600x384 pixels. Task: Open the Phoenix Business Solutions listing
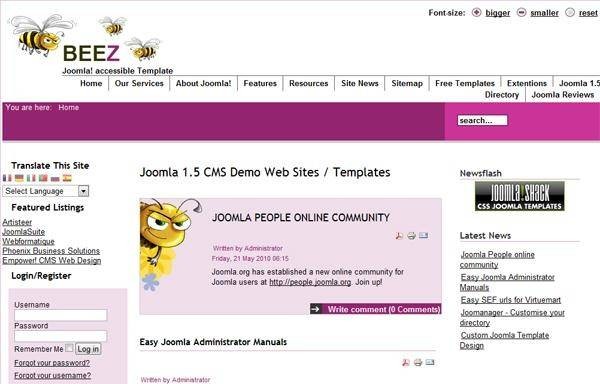click(x=51, y=251)
